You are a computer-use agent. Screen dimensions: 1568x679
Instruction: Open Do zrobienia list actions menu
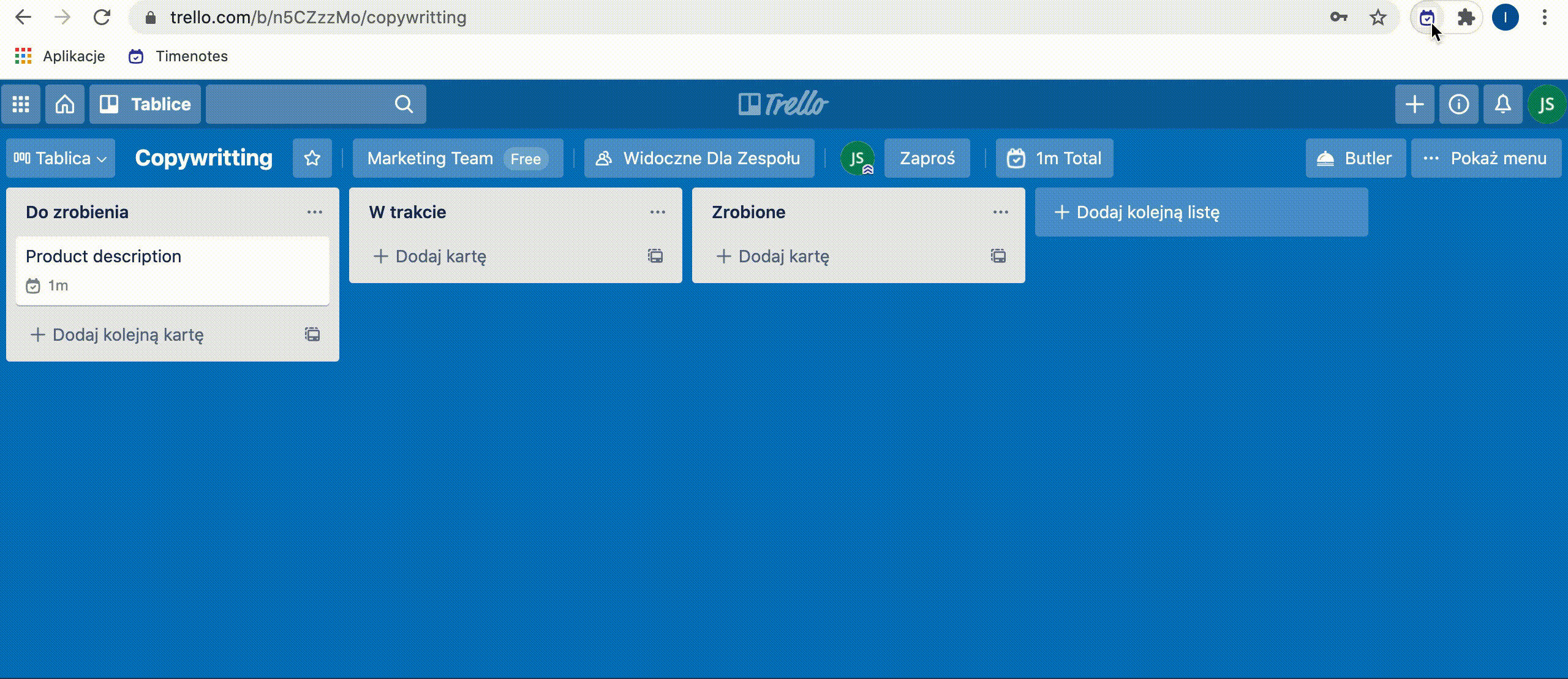pos(315,212)
